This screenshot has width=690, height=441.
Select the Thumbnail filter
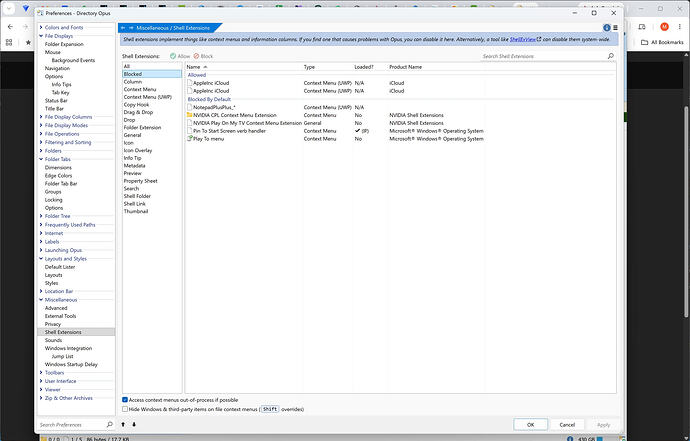click(152, 211)
